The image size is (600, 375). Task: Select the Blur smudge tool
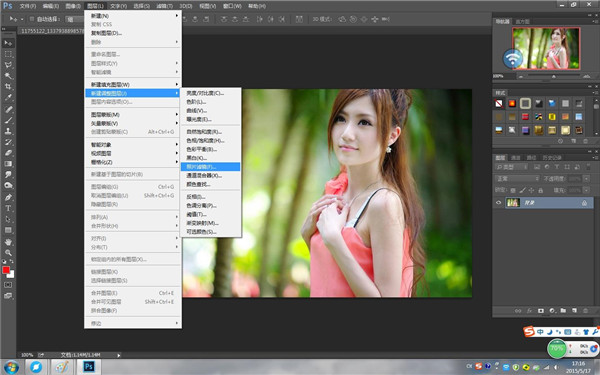8,175
